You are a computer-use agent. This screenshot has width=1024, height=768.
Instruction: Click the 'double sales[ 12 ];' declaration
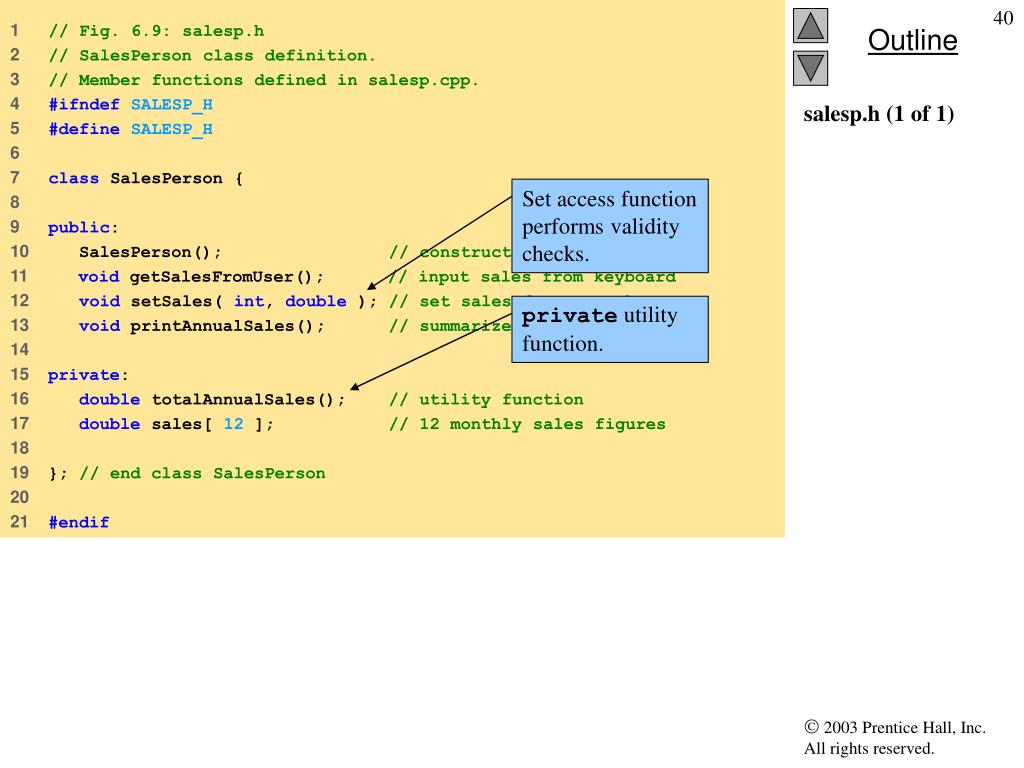point(176,424)
